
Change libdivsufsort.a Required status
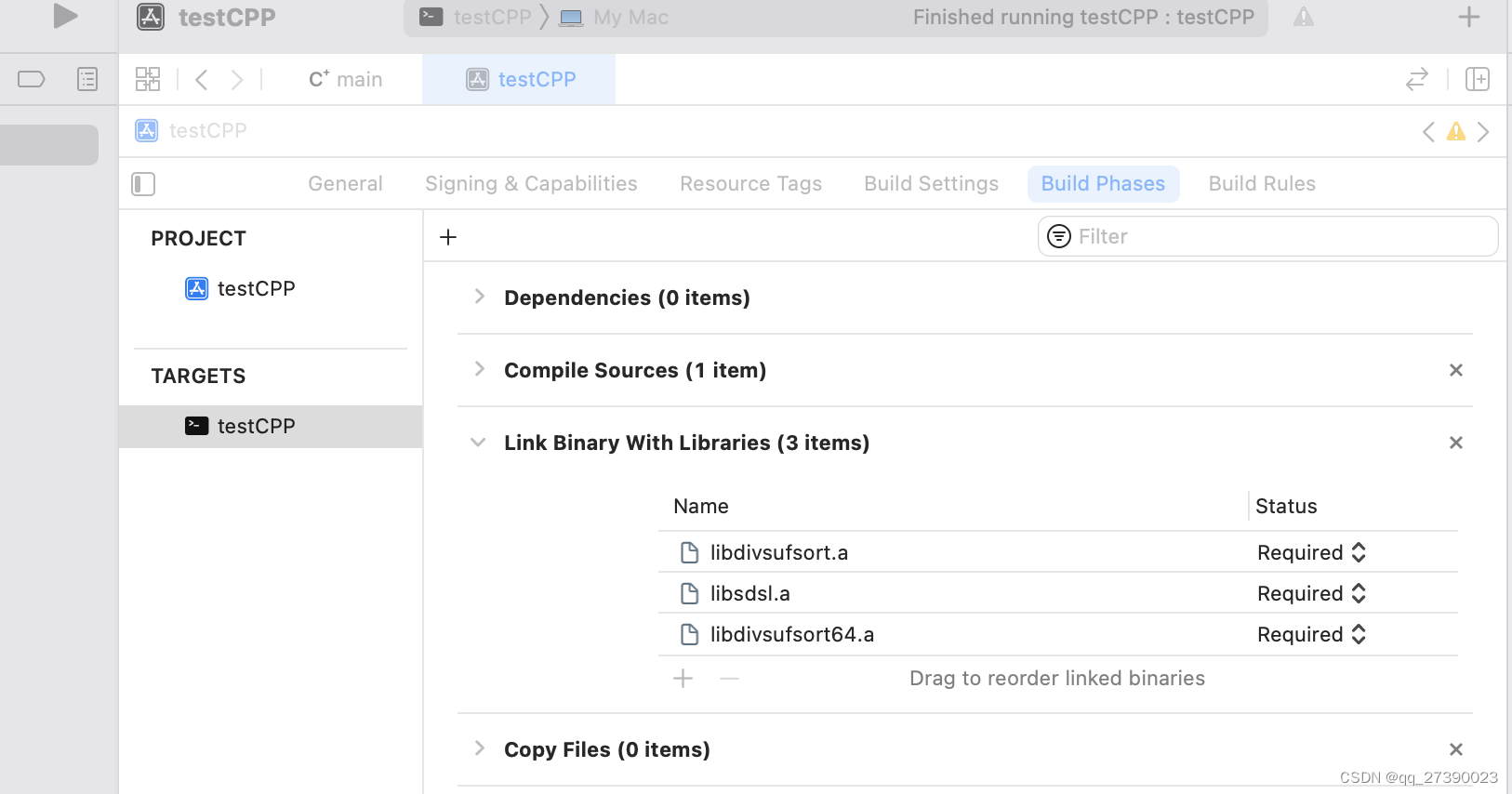tap(1311, 552)
